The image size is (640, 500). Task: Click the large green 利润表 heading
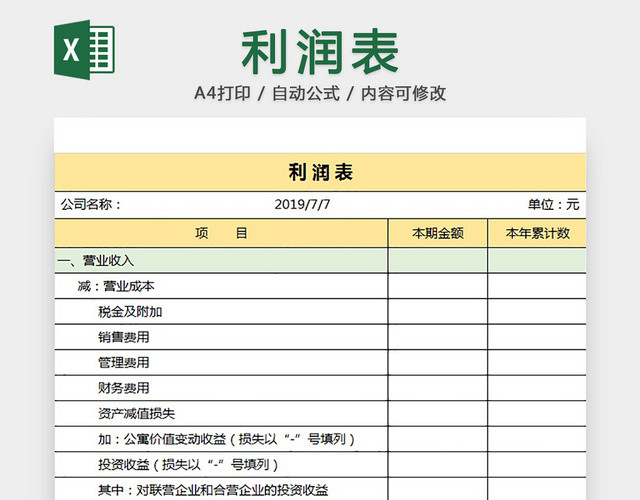pyautogui.click(x=320, y=51)
